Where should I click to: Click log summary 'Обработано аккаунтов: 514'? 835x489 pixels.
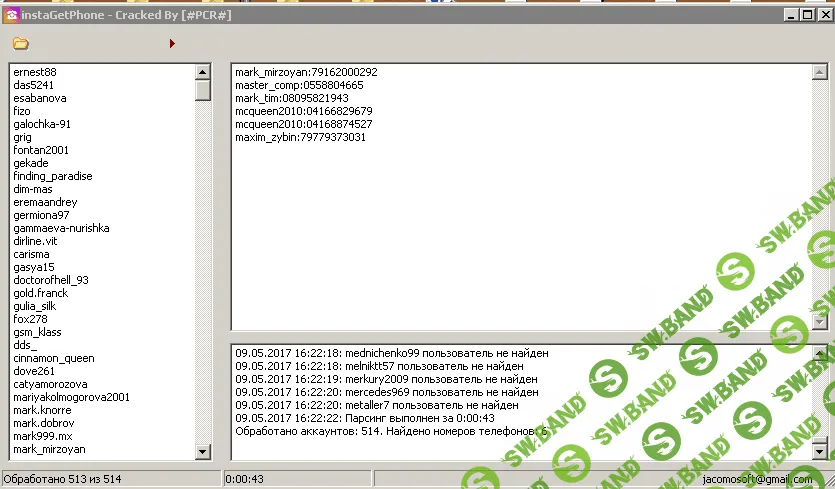[307, 431]
